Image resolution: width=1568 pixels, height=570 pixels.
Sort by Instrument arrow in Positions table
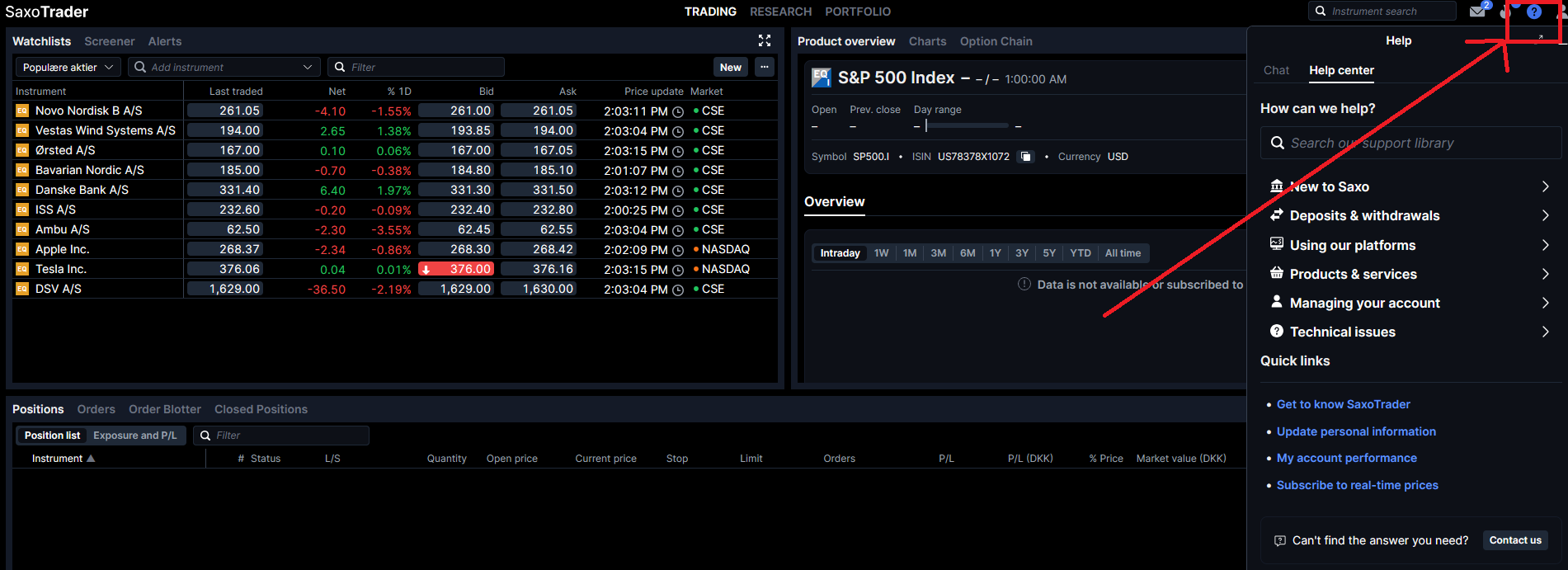pos(91,458)
